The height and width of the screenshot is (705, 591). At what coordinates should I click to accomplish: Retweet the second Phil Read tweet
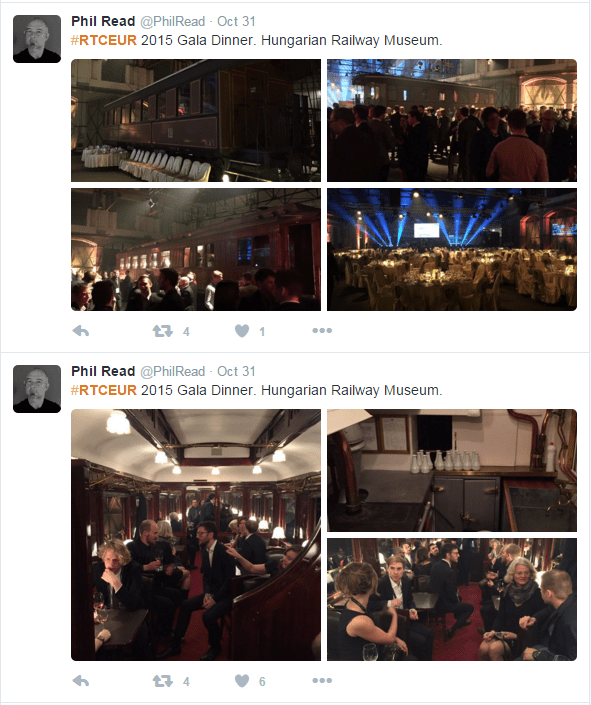click(x=162, y=681)
